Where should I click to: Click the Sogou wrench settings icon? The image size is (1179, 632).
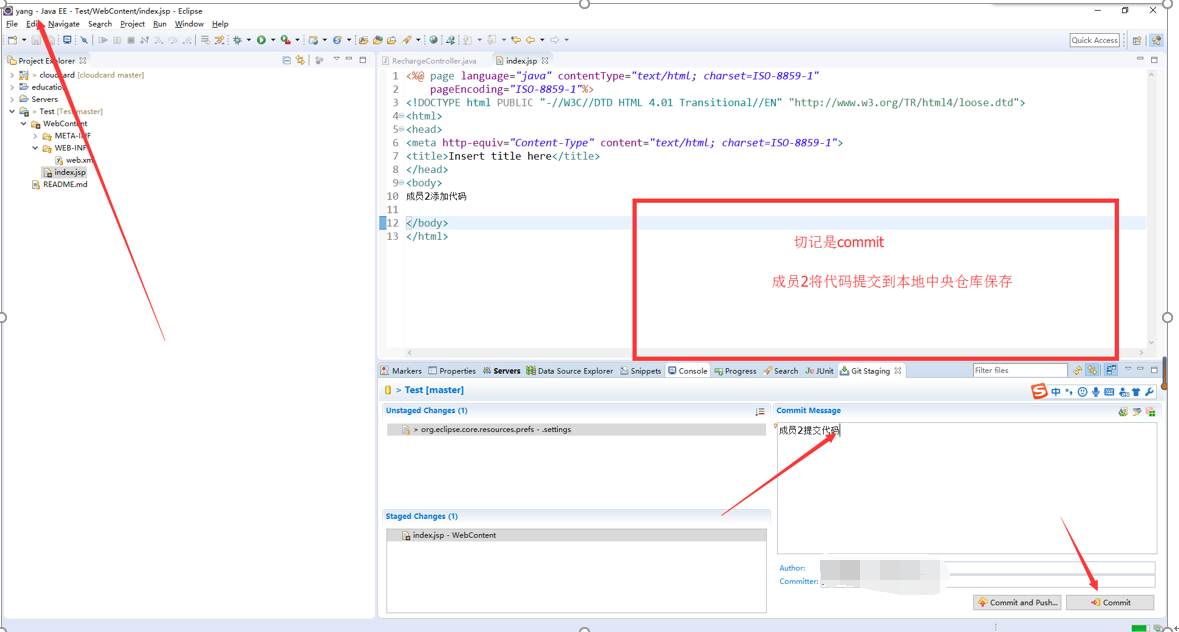pyautogui.click(x=1150, y=392)
